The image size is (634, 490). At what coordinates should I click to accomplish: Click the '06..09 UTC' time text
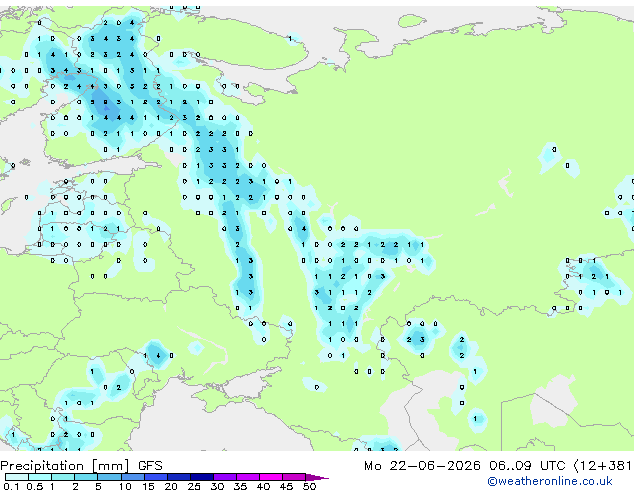[527, 466]
